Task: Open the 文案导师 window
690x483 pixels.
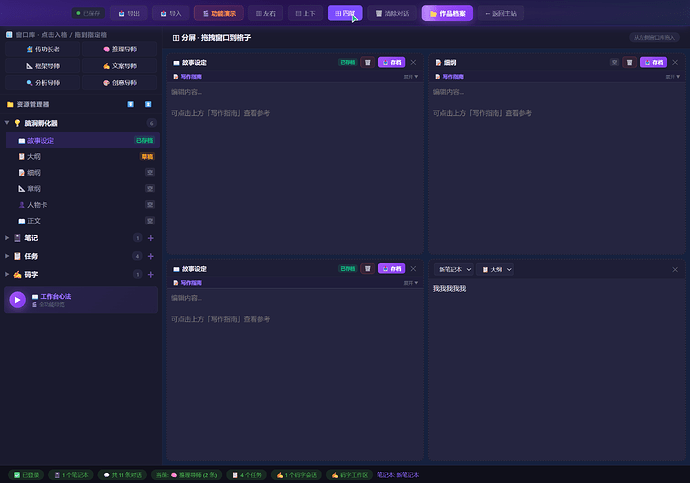Action: pyautogui.click(x=119, y=66)
